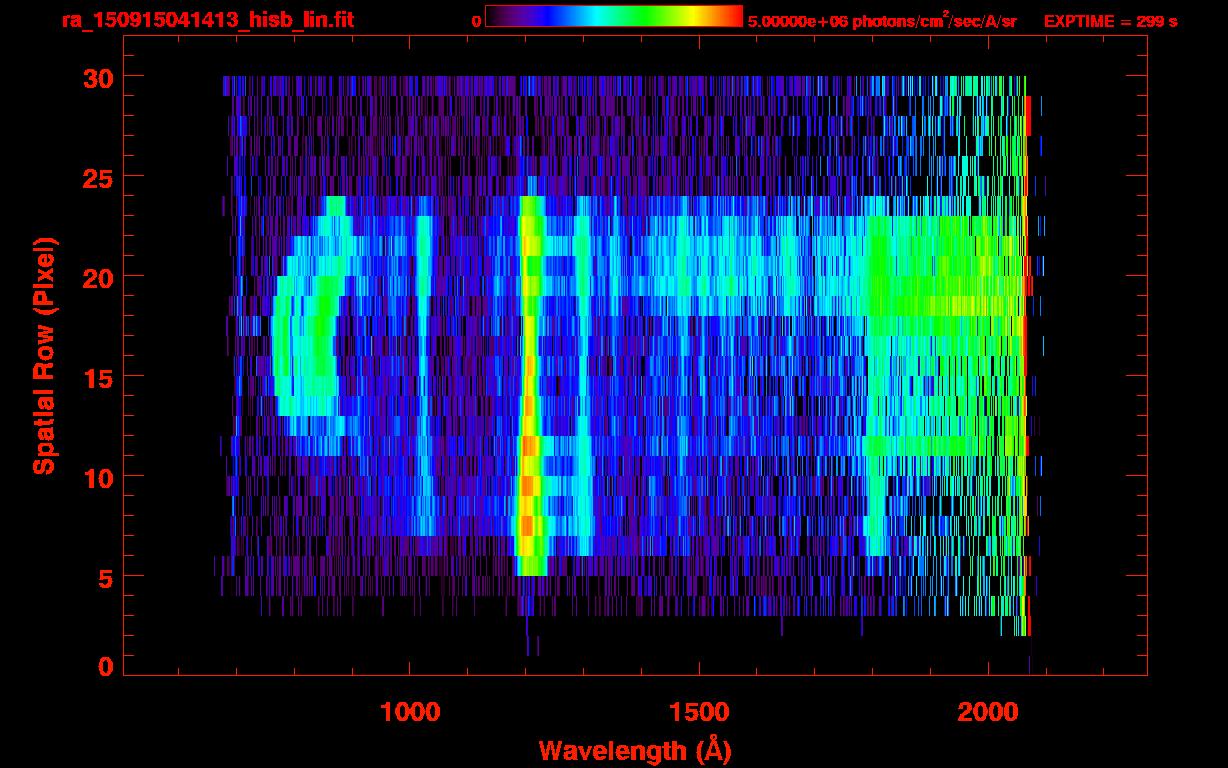This screenshot has height=768, width=1228.
Task: Click the Spatial Row (Pixel) axis title
Action: coord(43,356)
